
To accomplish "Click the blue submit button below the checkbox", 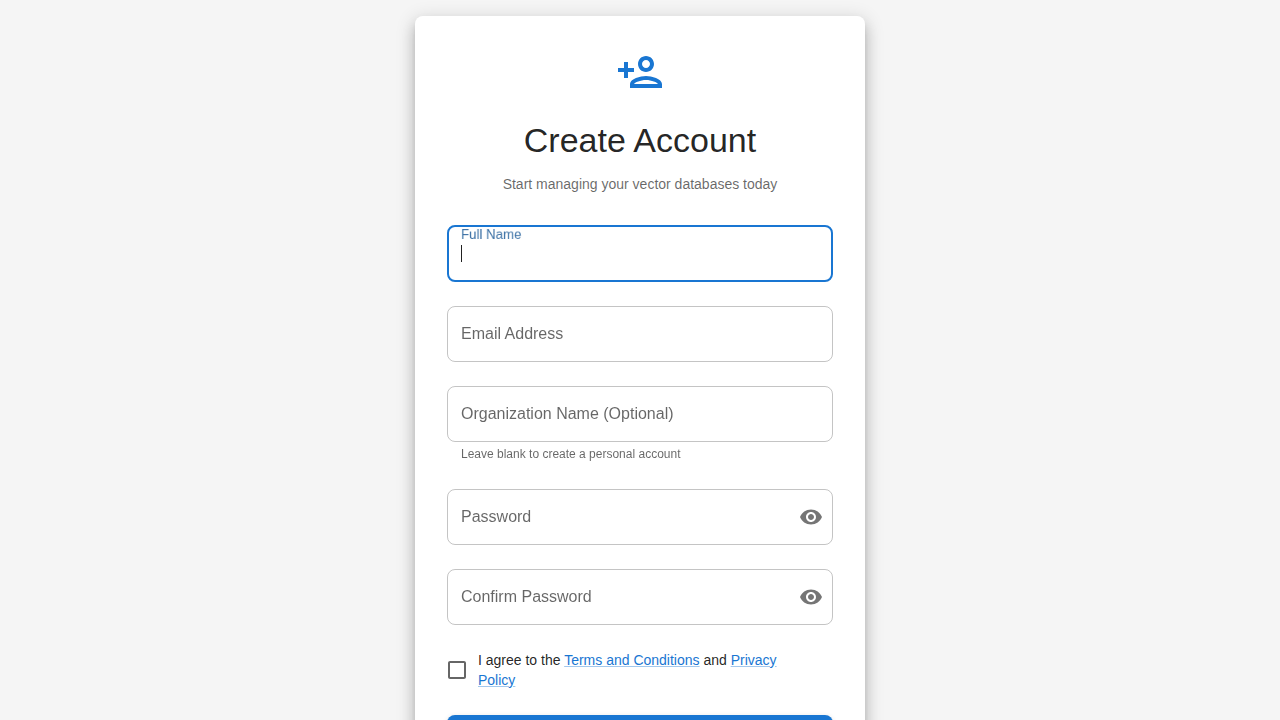I will point(640,719).
